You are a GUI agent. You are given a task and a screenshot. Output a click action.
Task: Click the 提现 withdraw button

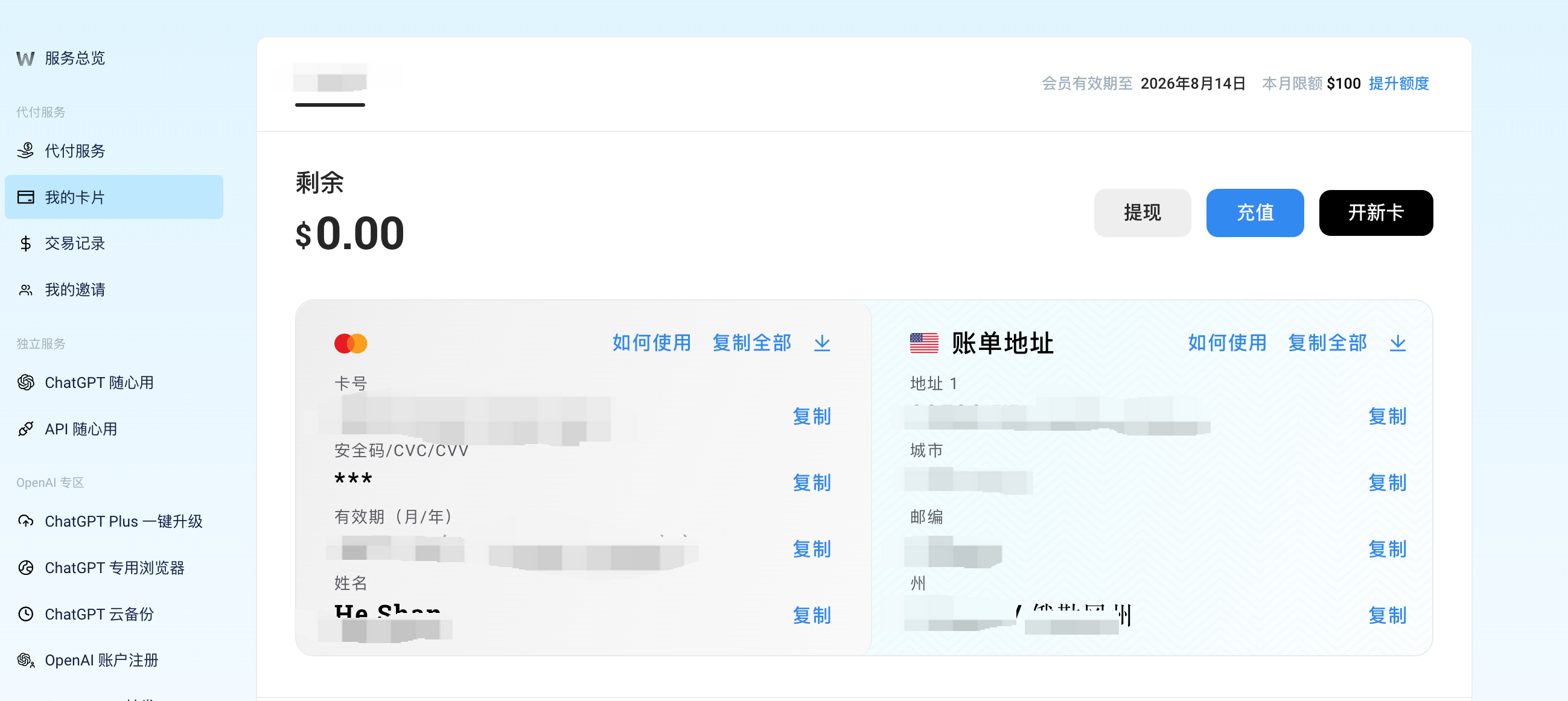coord(1142,212)
